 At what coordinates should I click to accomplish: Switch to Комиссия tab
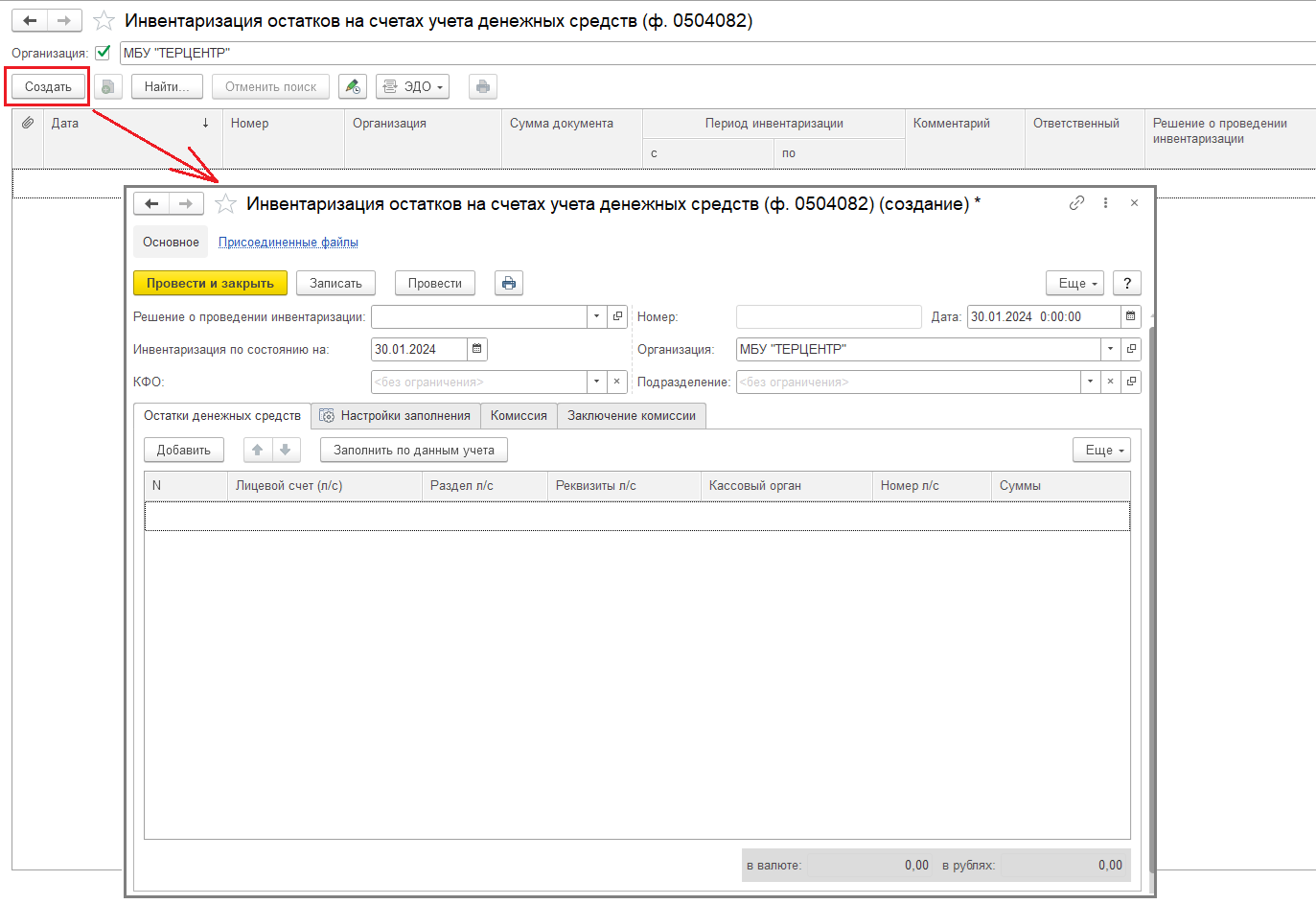[x=519, y=415]
